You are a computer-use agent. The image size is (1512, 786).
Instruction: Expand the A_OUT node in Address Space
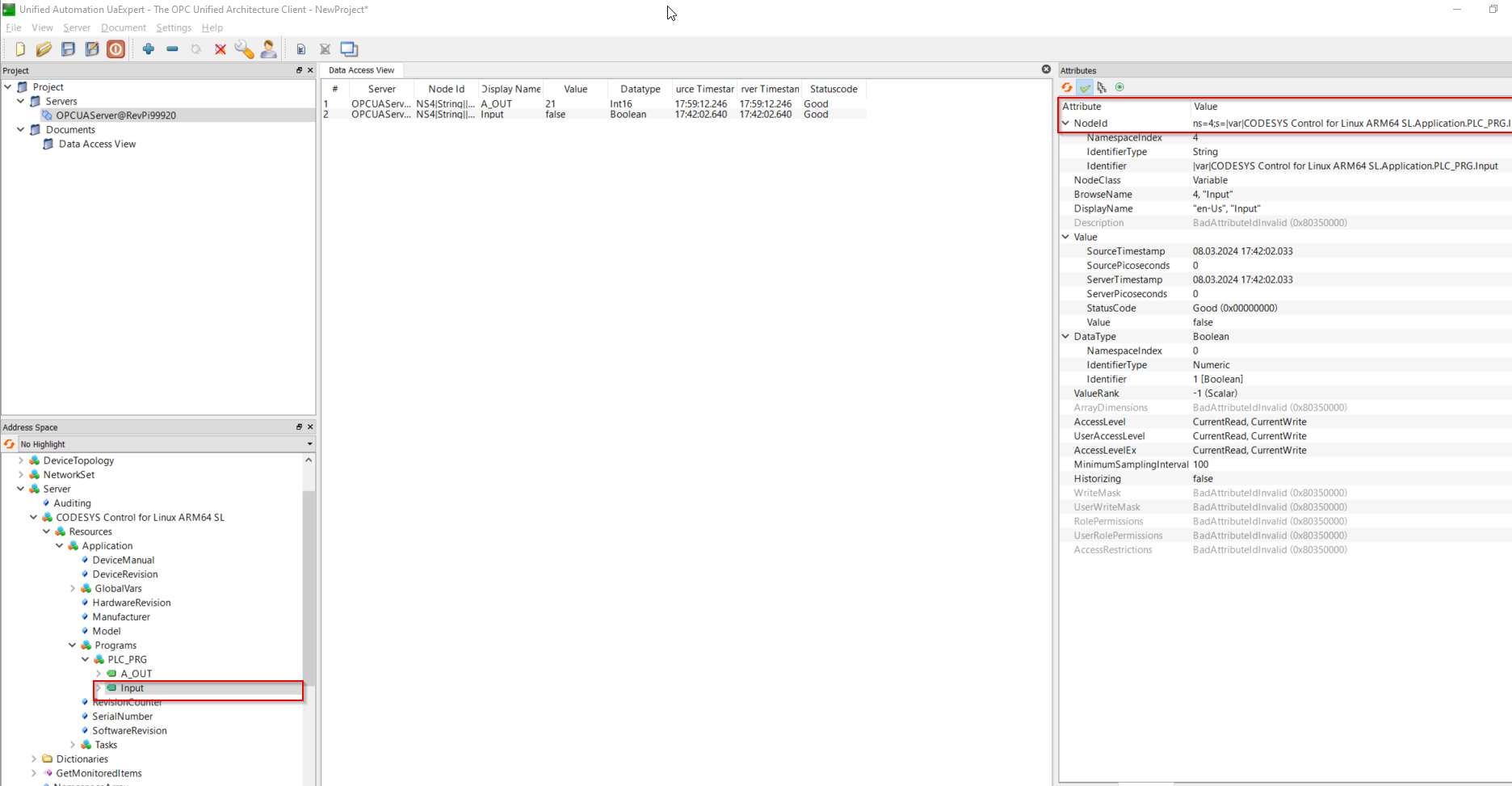tap(99, 673)
